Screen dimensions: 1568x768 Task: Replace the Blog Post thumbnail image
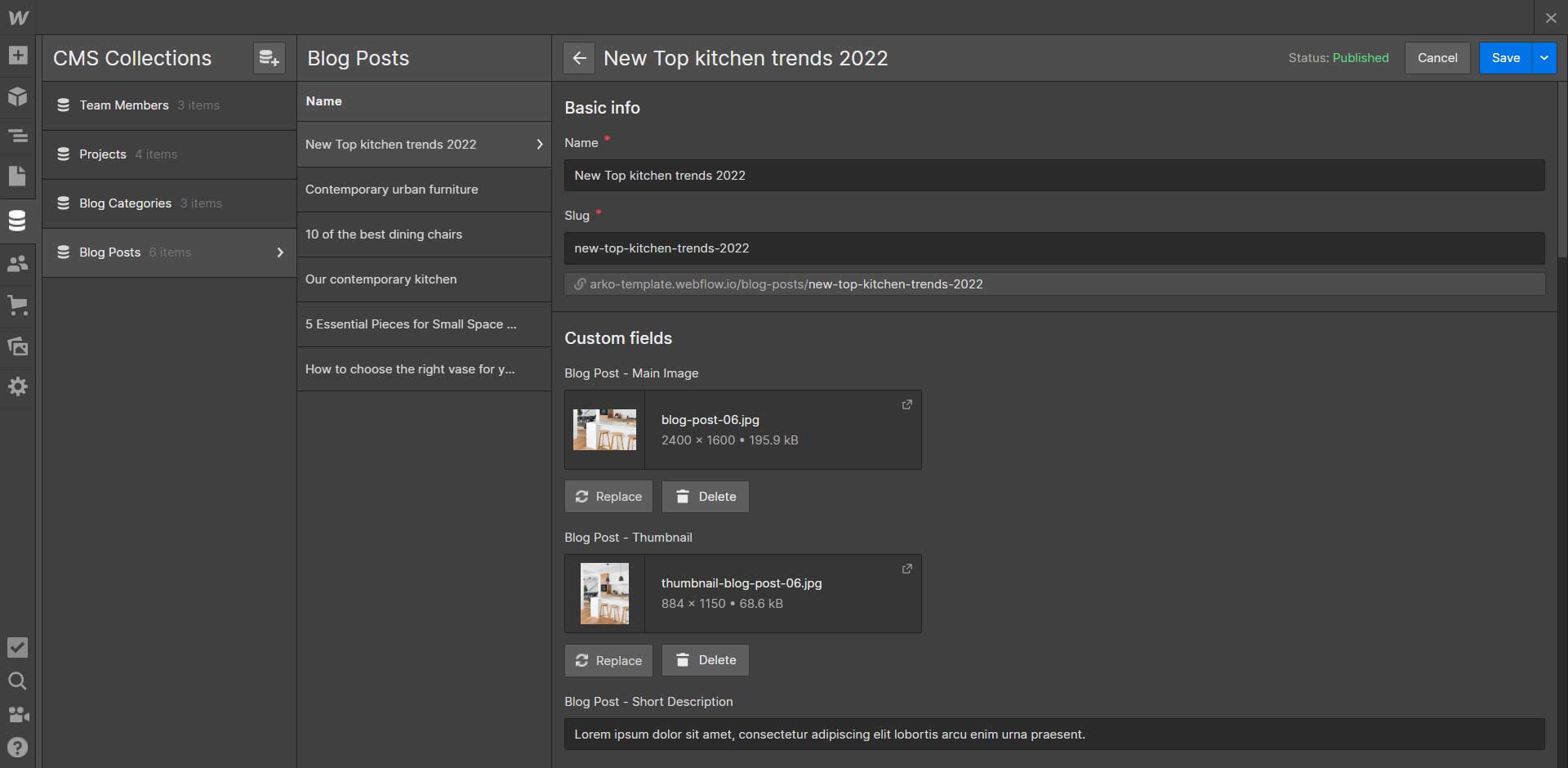(x=608, y=660)
